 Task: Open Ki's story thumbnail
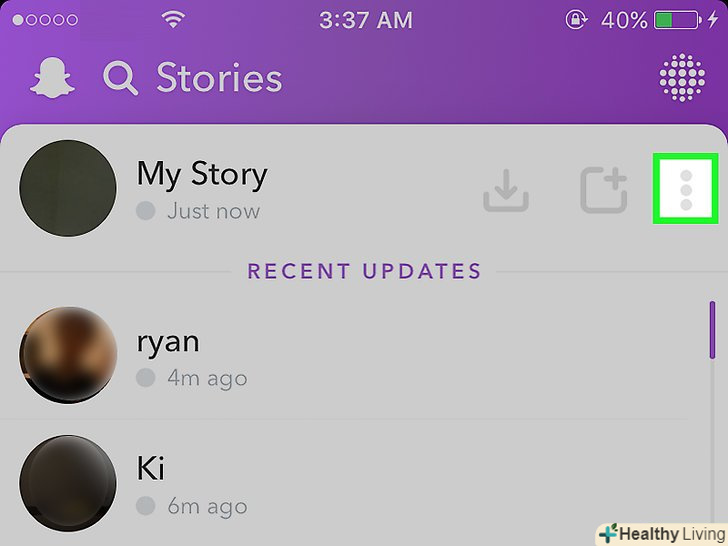click(68, 483)
